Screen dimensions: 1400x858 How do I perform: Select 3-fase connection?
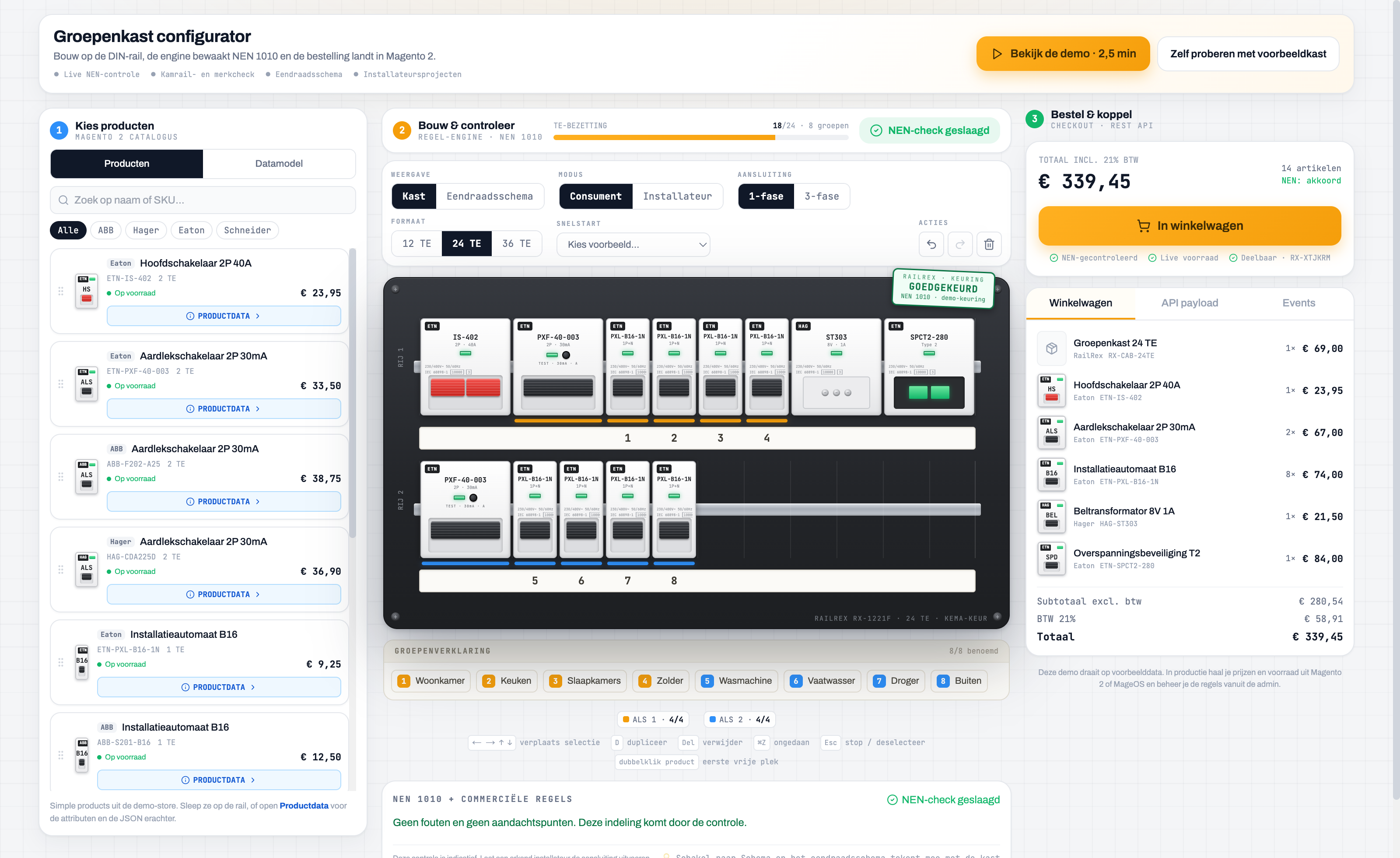click(x=822, y=196)
